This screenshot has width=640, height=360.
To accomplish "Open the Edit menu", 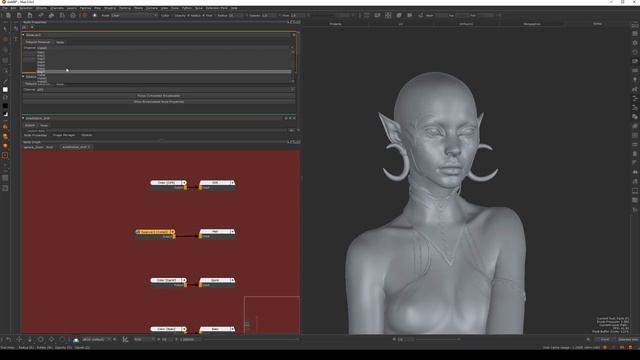I will (13, 8).
